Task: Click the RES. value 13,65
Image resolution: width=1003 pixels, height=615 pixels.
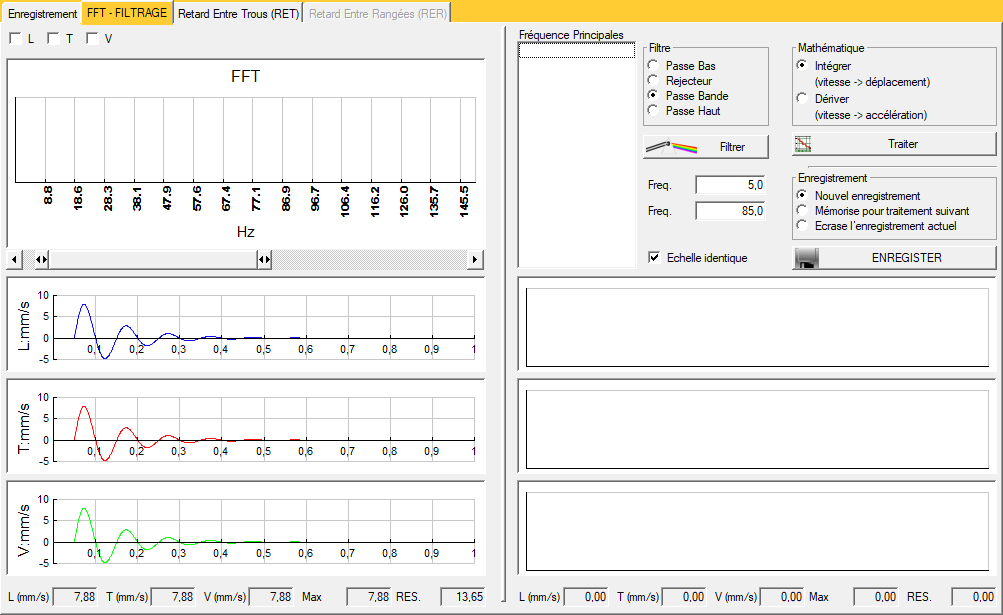Action: pos(462,596)
